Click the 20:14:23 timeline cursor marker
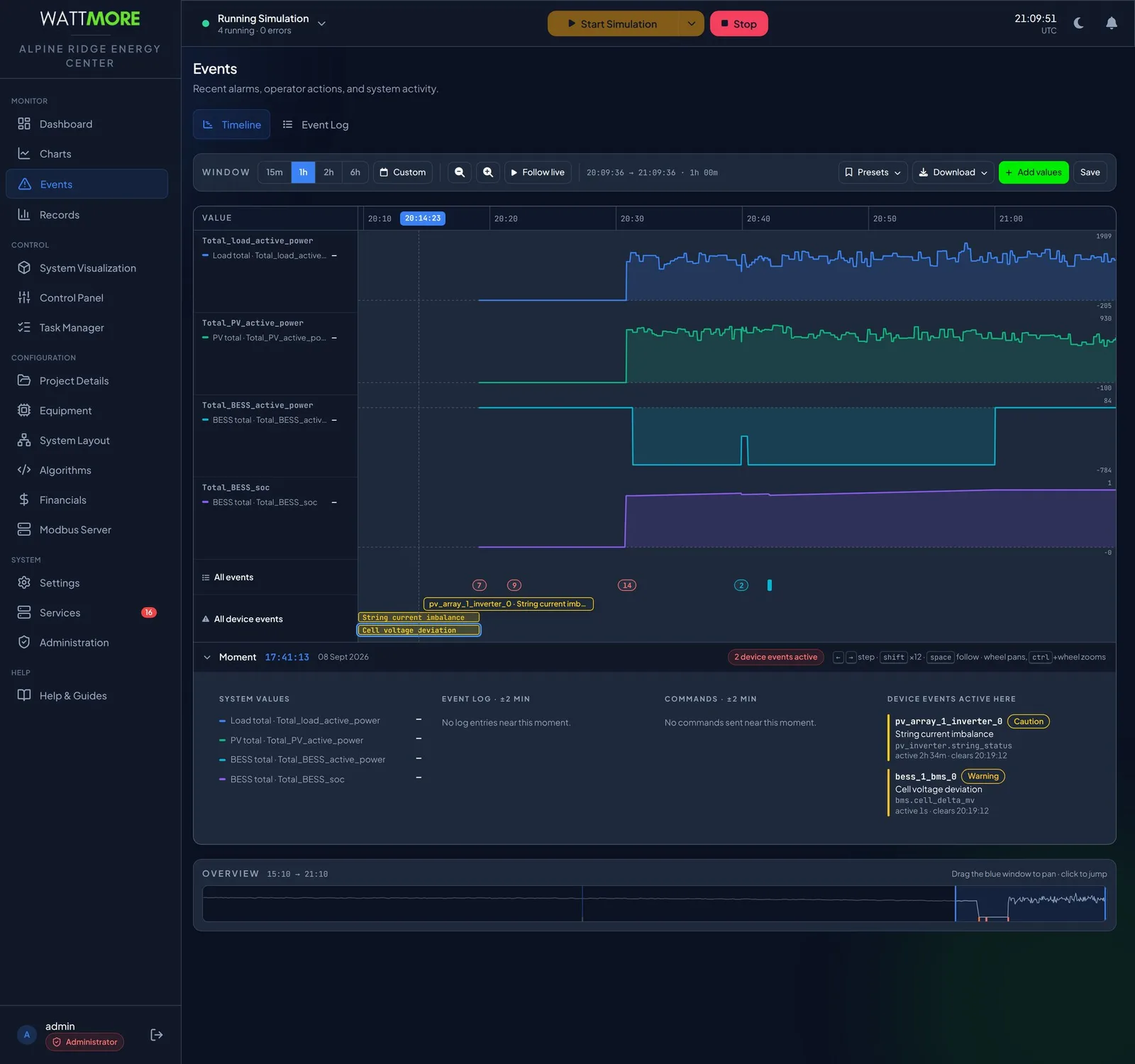The image size is (1135, 1064). (423, 218)
